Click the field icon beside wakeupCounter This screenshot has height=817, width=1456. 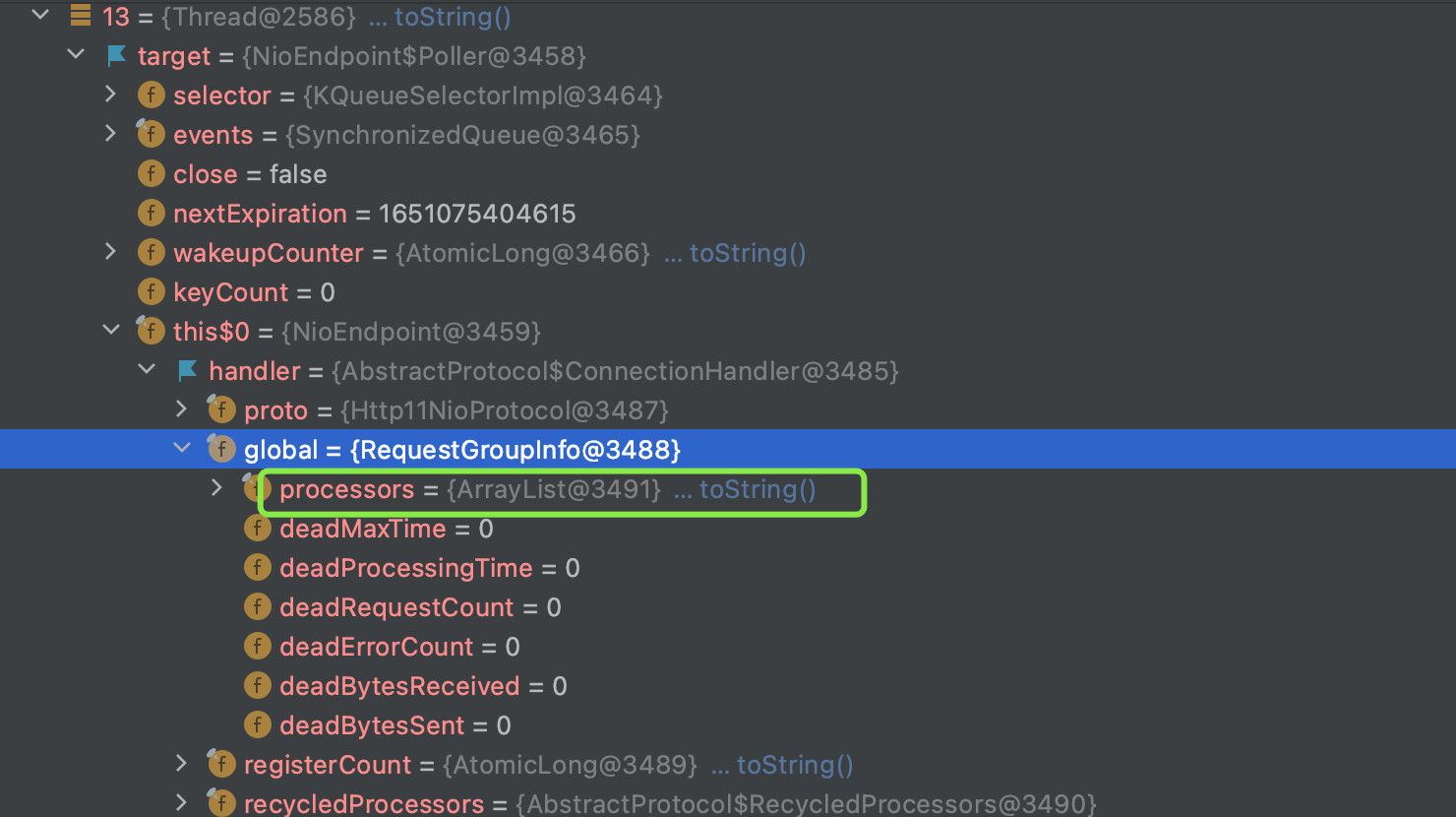(151, 253)
